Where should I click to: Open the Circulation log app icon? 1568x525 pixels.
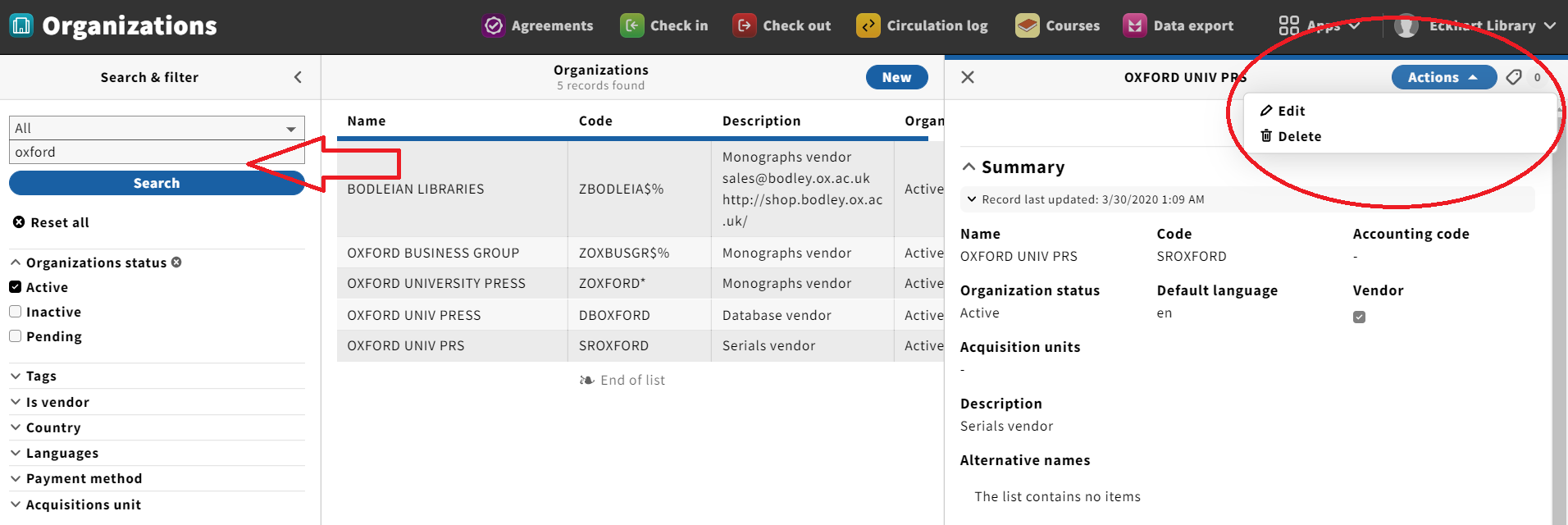click(x=868, y=25)
